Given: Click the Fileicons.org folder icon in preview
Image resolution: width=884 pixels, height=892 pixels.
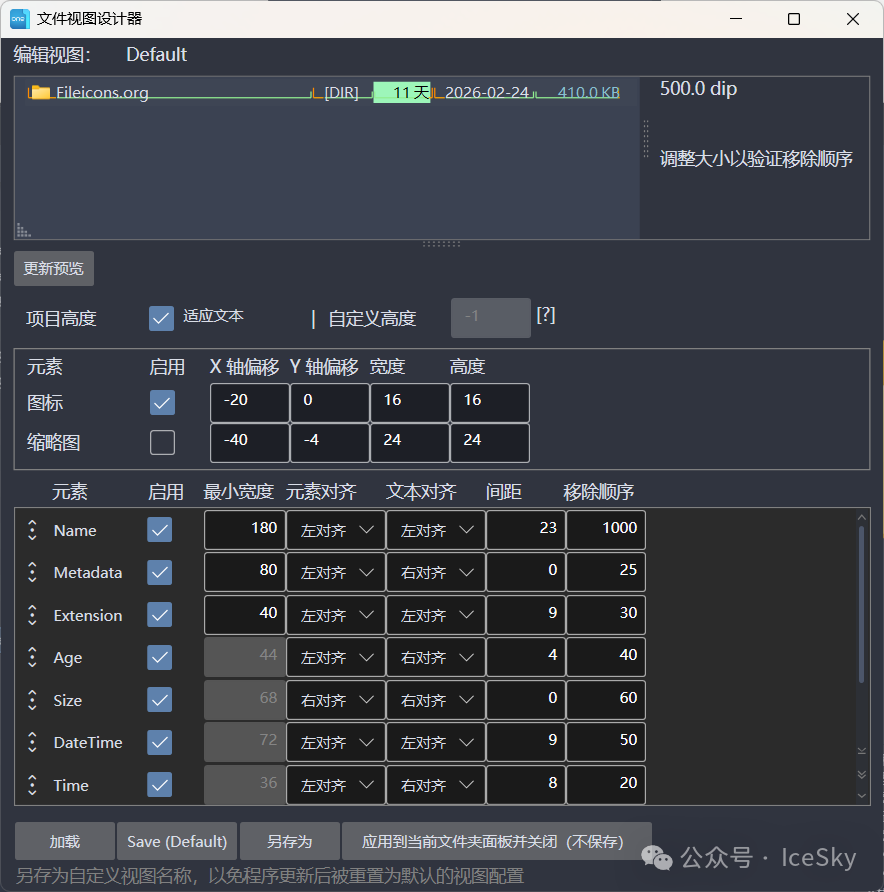Looking at the screenshot, I should 40,93.
